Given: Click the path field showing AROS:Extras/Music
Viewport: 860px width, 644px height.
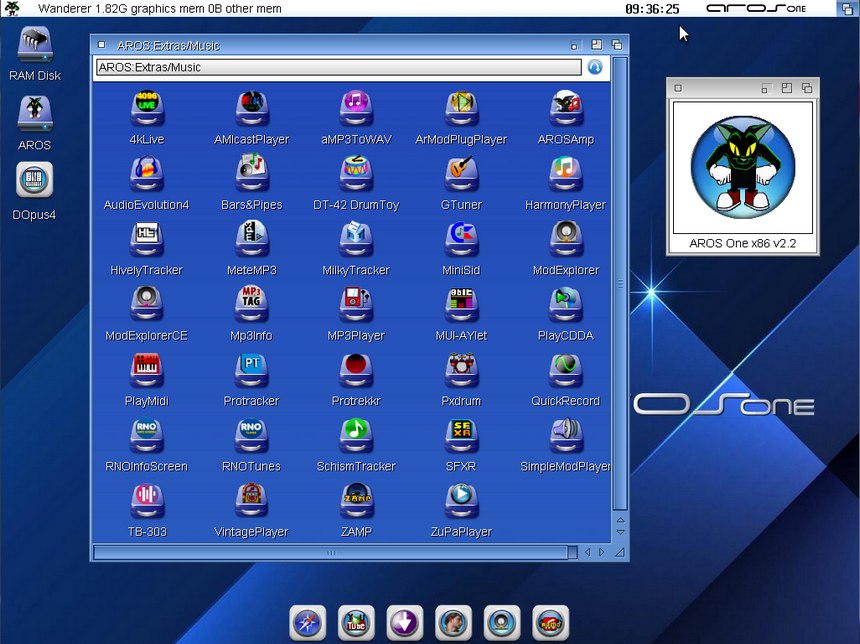Looking at the screenshot, I should point(338,67).
